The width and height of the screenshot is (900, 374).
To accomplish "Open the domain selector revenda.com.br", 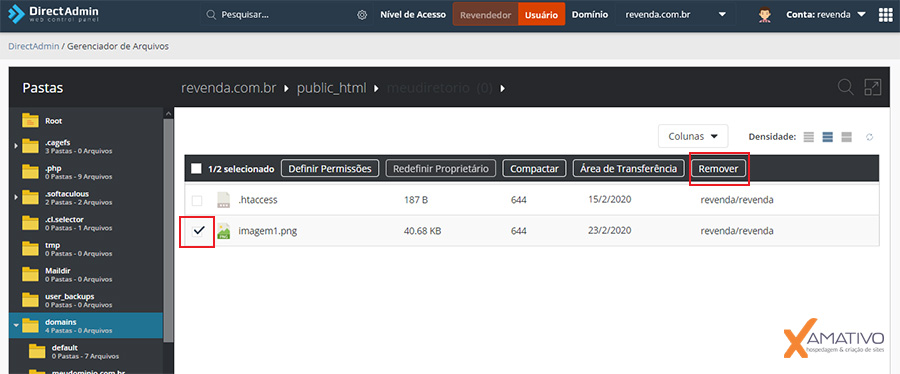I will (x=676, y=15).
